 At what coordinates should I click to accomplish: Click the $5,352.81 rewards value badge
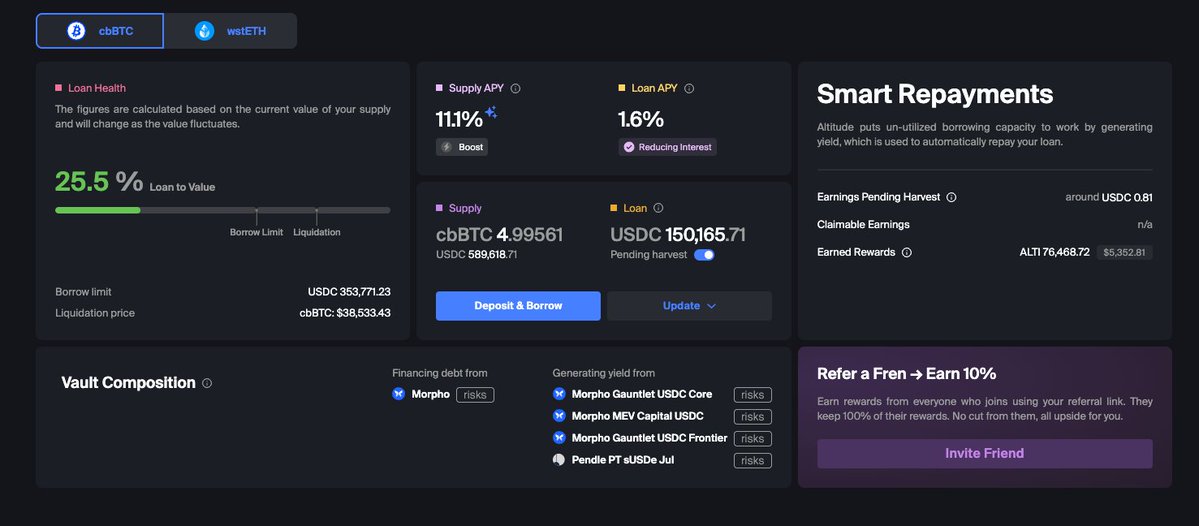point(1124,252)
